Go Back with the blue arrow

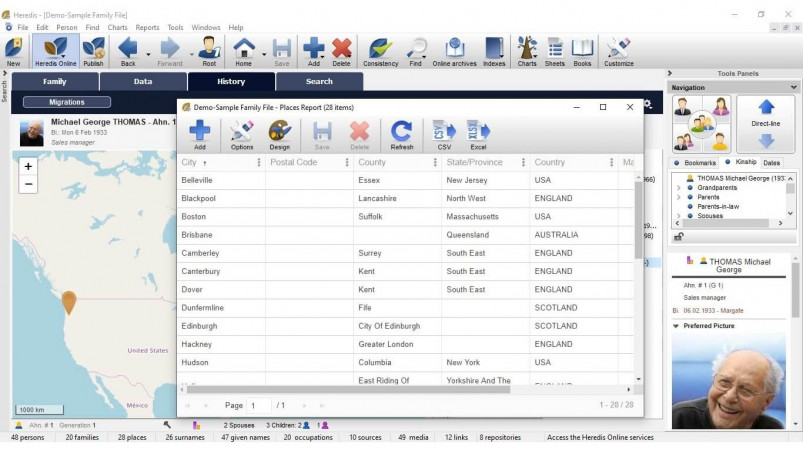(x=128, y=52)
